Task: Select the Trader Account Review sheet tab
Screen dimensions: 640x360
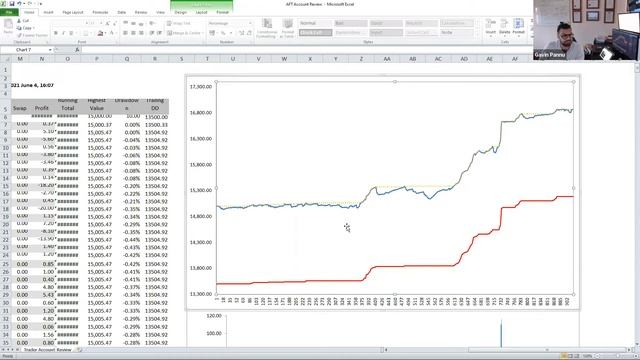Action: pos(47,350)
